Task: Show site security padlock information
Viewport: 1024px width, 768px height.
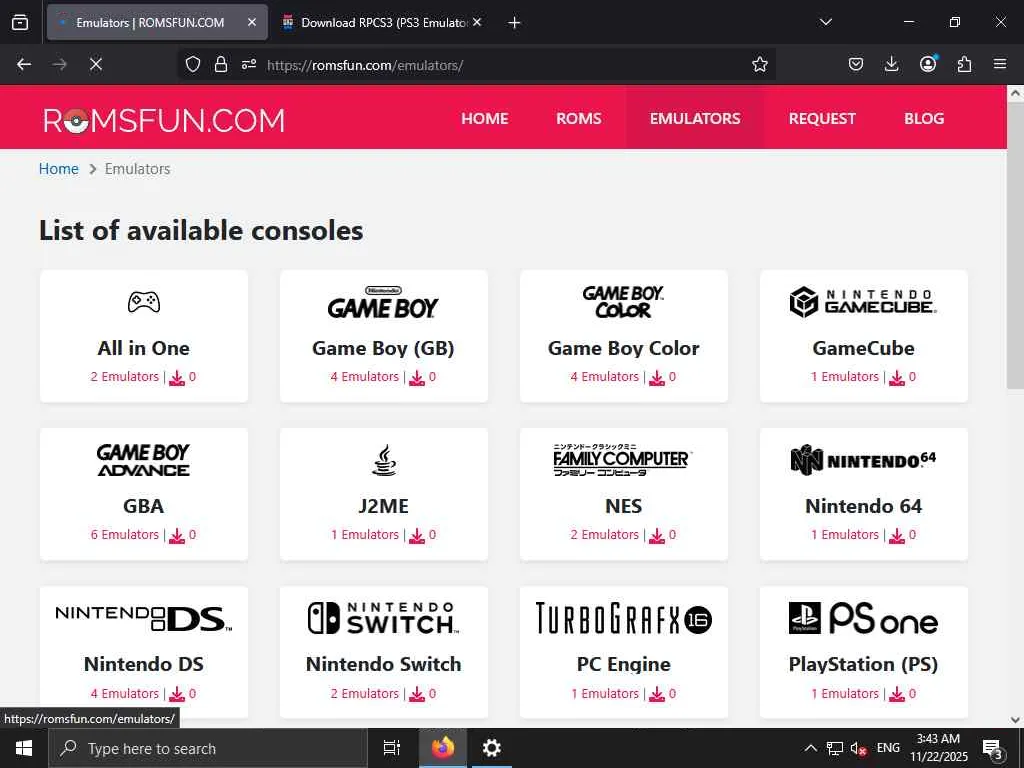Action: [221, 64]
